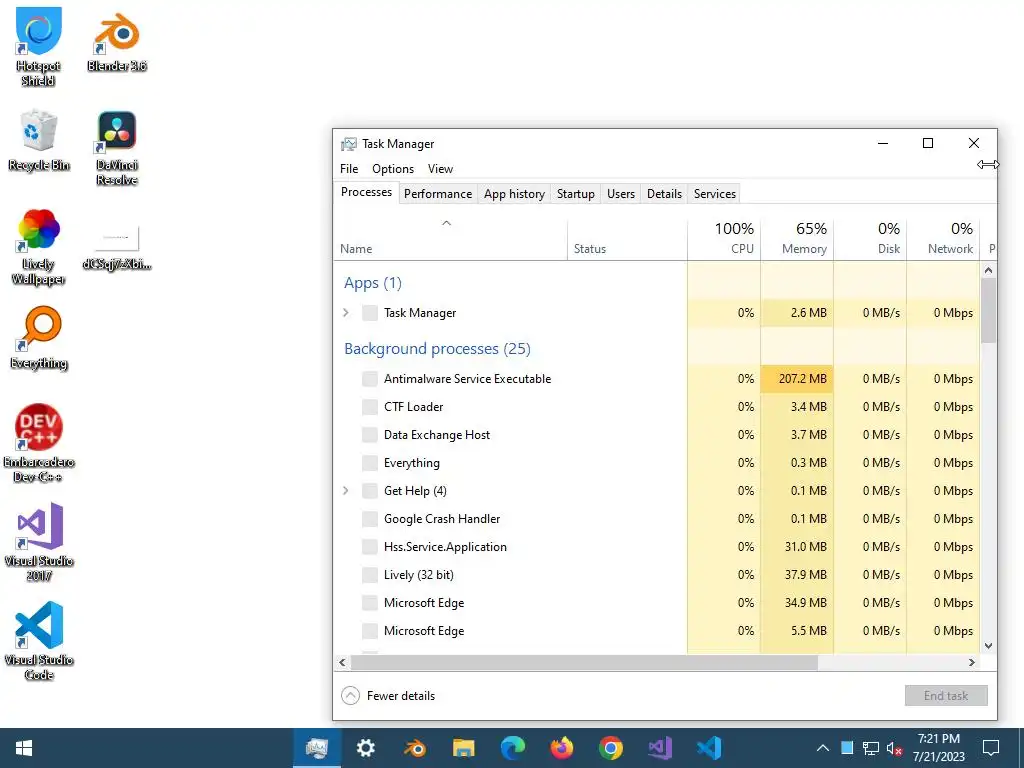Collapse to Fewer details view

point(388,696)
